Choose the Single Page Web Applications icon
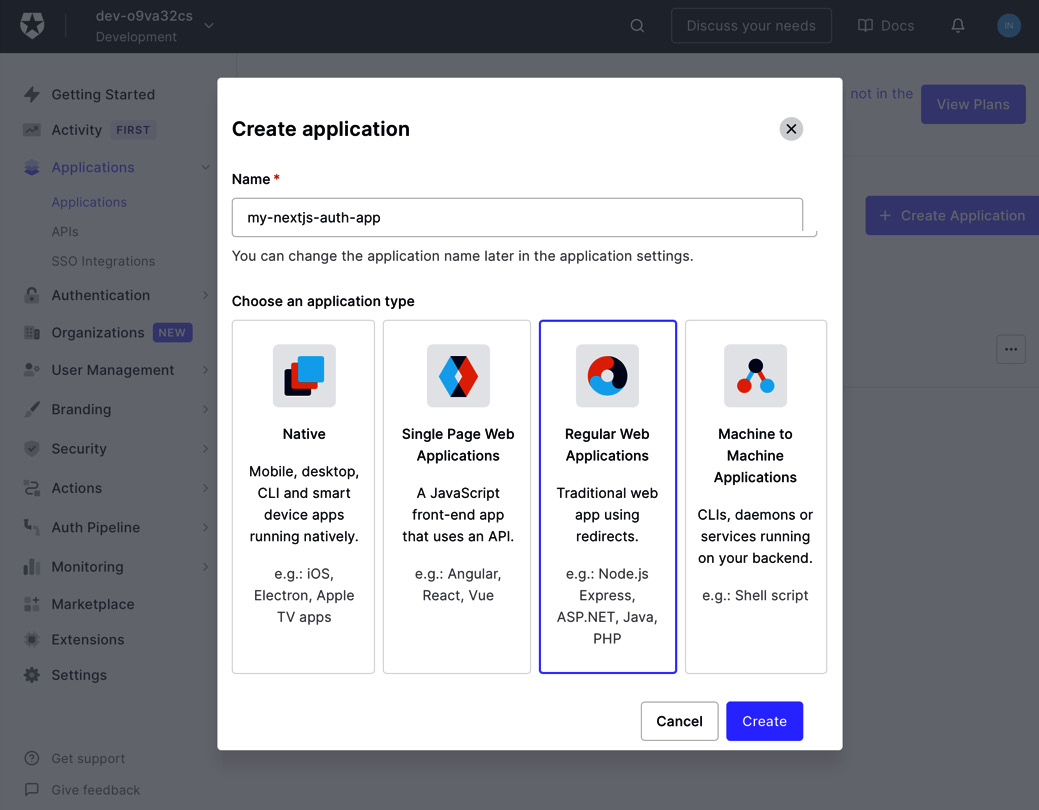Image resolution: width=1039 pixels, height=810 pixels. click(457, 375)
